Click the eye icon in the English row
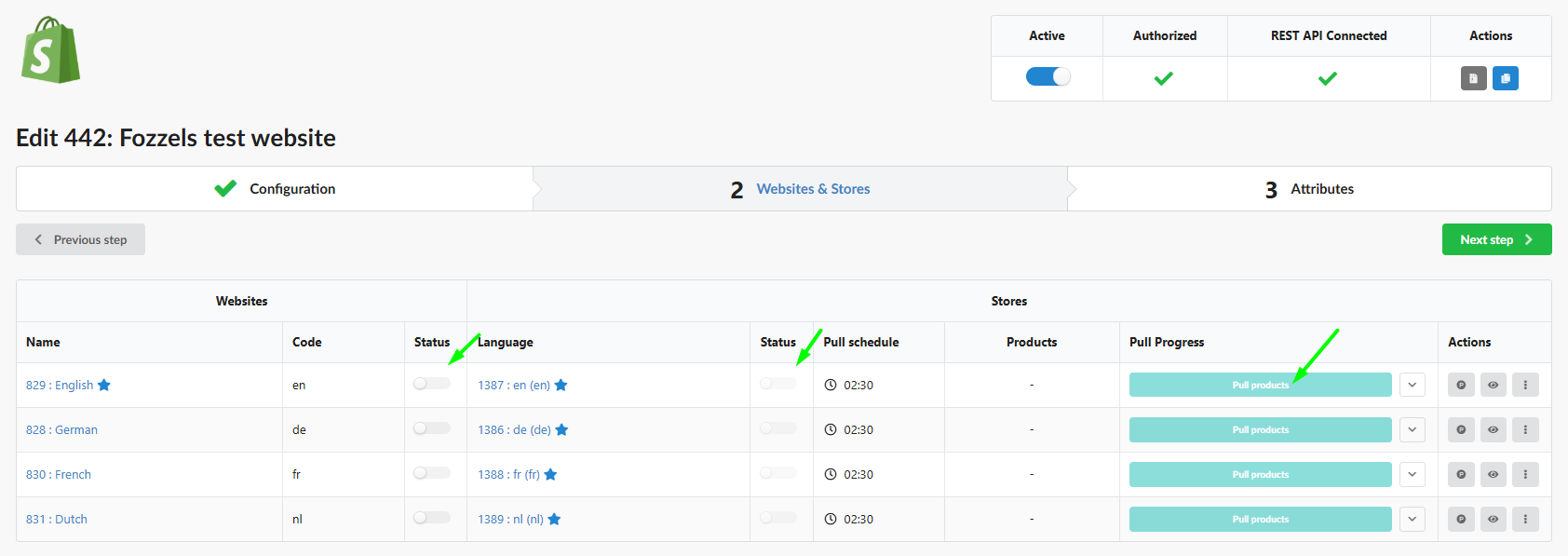The height and width of the screenshot is (556, 1568). (x=1493, y=385)
